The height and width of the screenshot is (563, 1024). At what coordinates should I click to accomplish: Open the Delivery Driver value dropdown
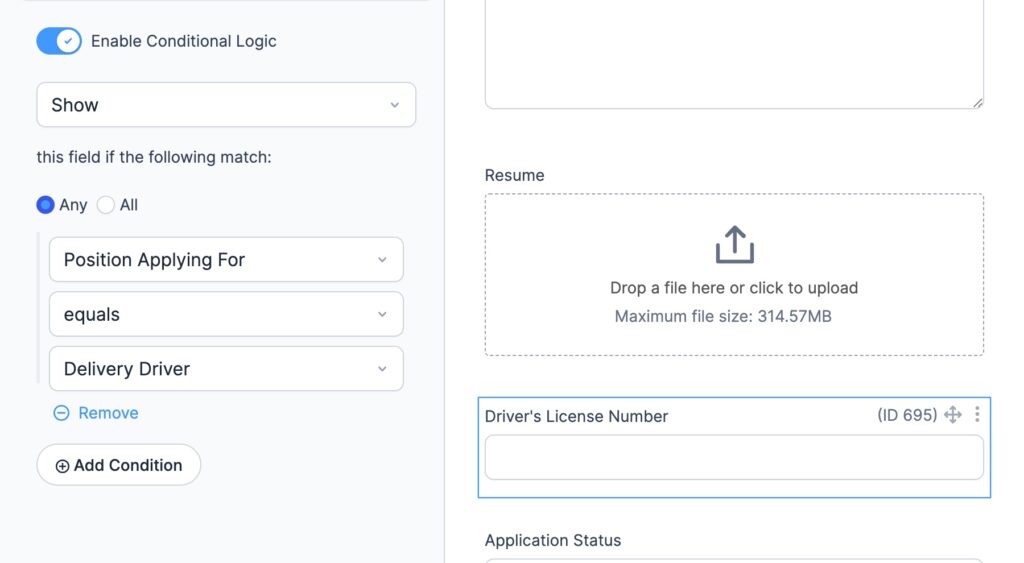click(226, 368)
